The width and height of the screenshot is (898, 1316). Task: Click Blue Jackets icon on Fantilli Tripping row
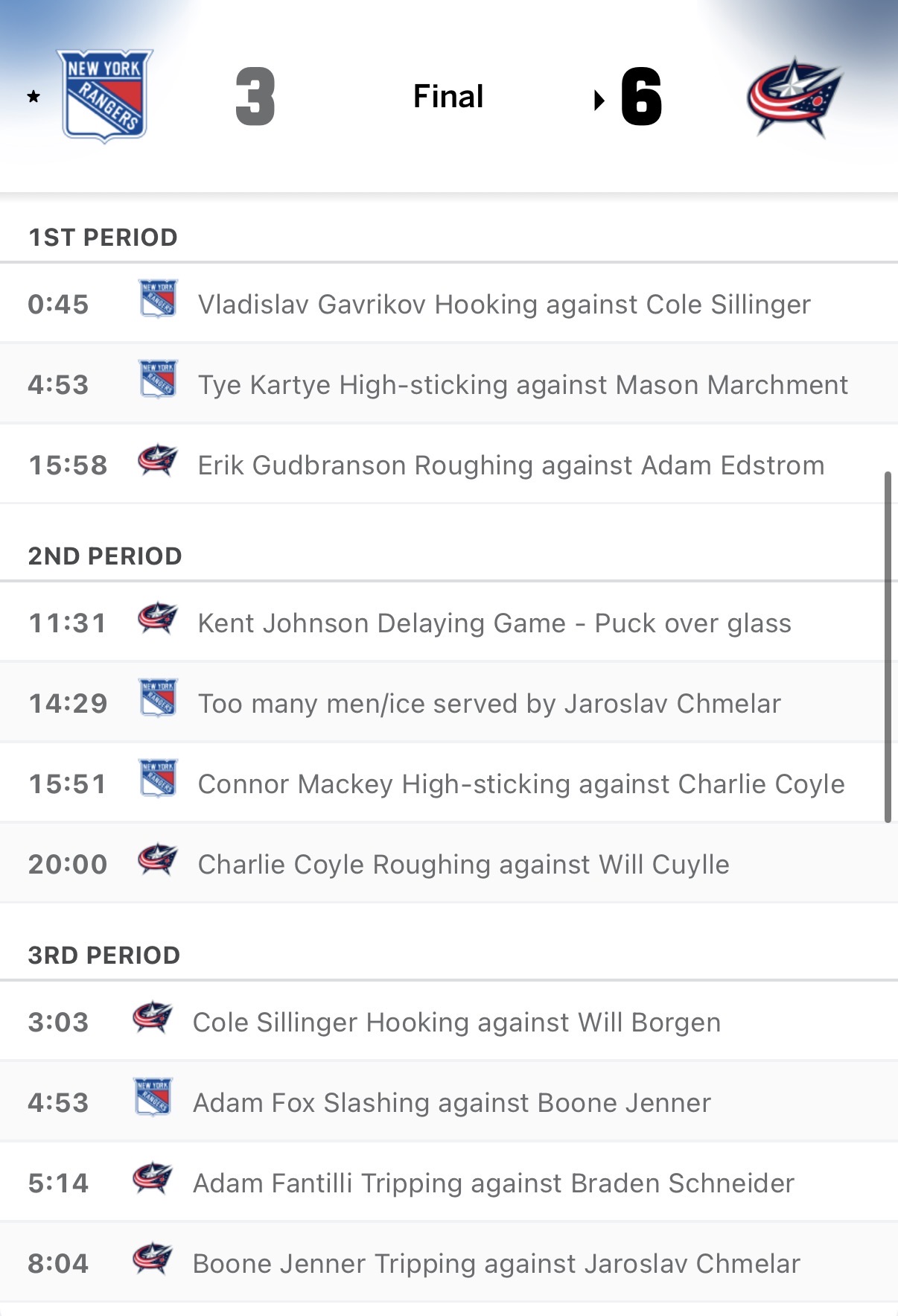point(153,1178)
